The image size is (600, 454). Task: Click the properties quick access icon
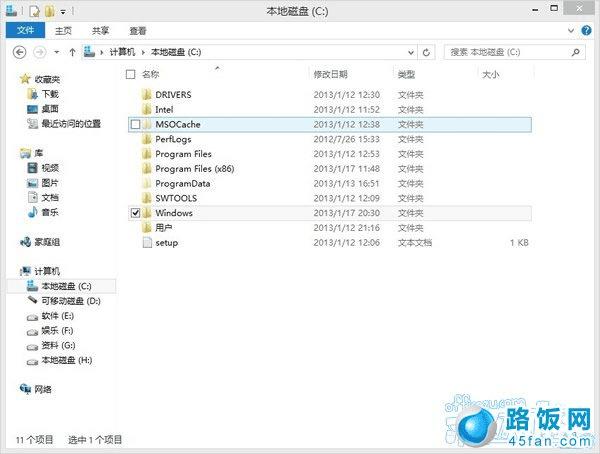pos(35,11)
